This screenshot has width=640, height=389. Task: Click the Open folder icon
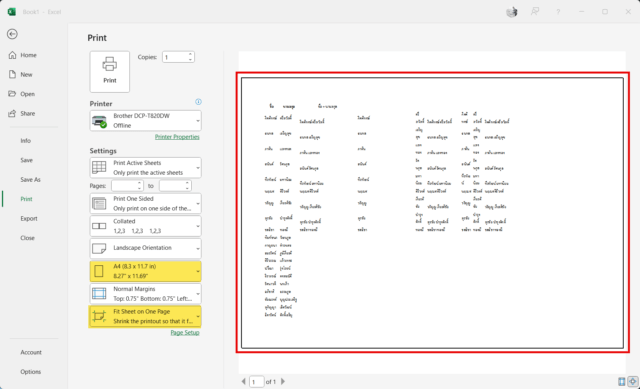point(12,94)
